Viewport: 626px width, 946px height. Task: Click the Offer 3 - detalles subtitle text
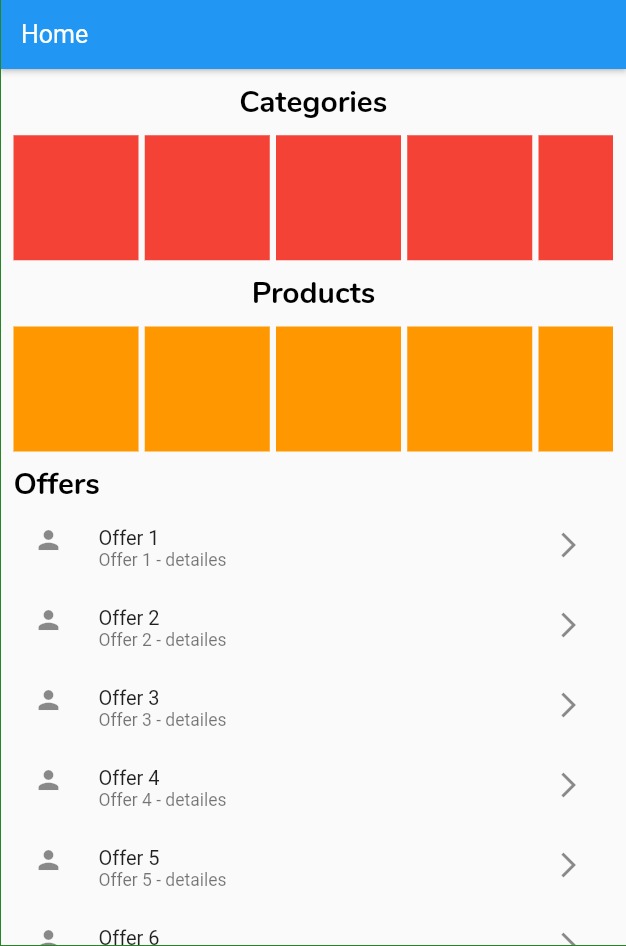(x=162, y=720)
